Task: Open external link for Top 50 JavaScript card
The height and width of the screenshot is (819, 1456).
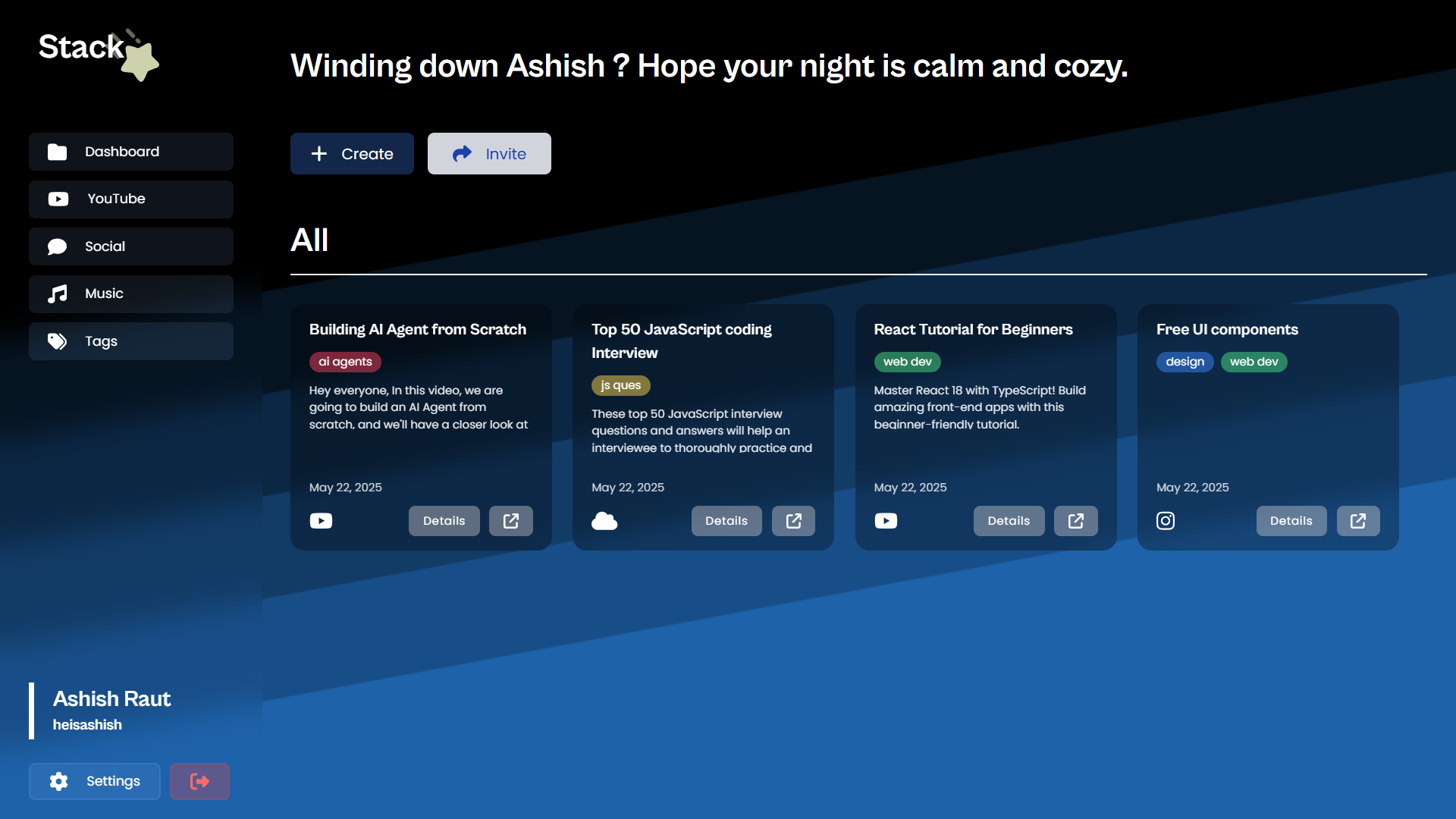Action: click(793, 521)
